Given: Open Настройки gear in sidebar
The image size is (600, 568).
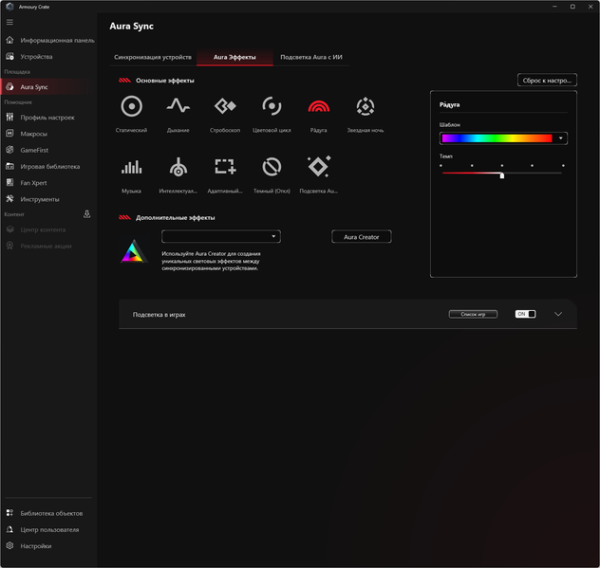Looking at the screenshot, I should [49, 546].
